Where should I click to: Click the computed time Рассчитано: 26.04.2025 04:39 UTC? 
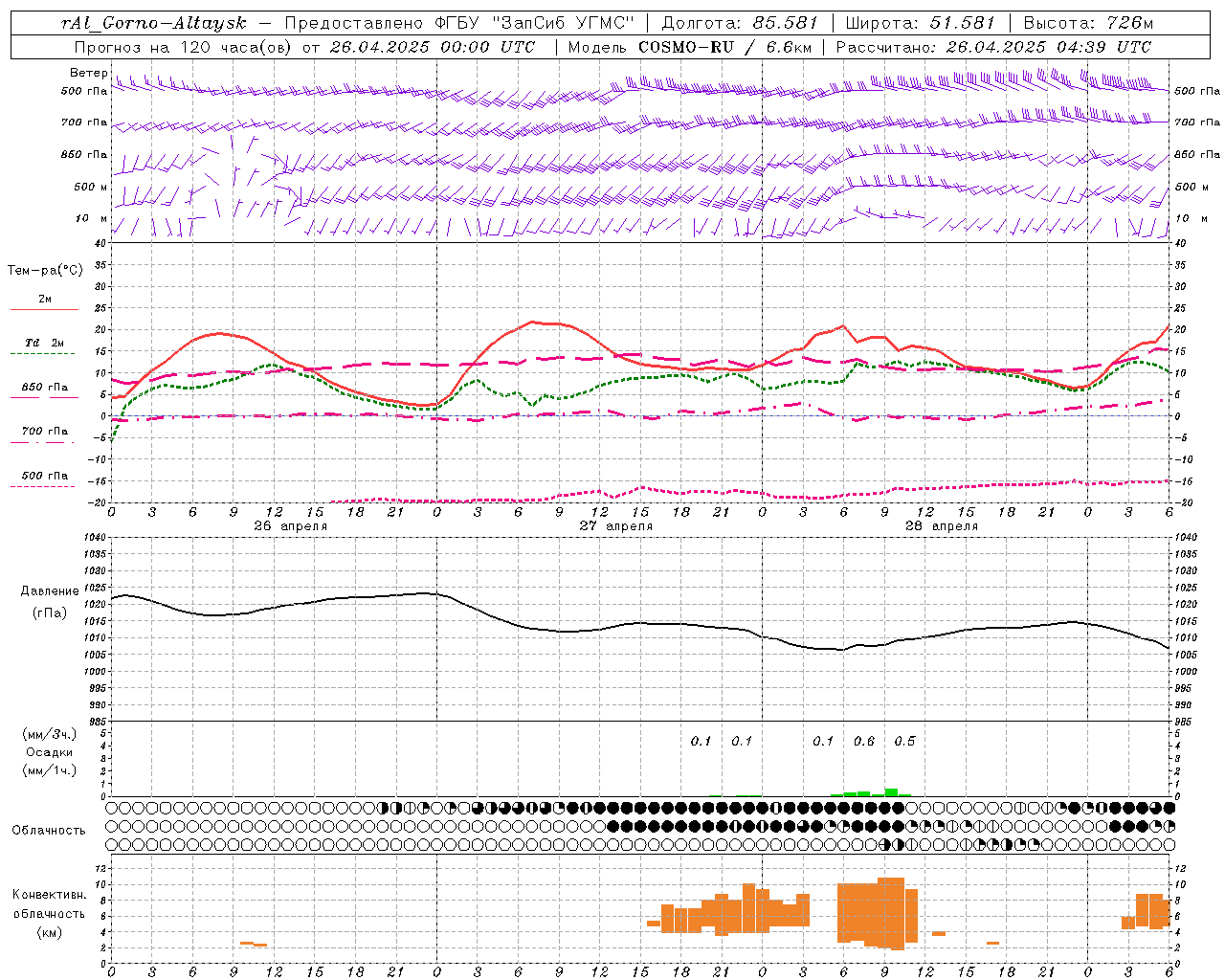click(993, 47)
